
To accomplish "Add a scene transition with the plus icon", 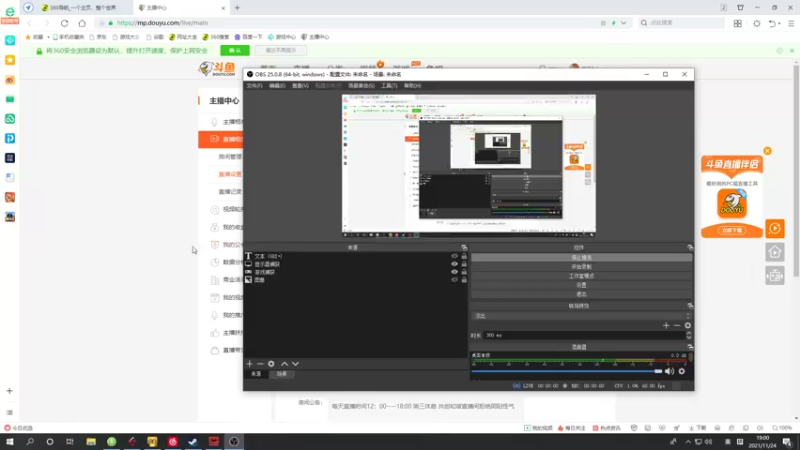I will 666,326.
